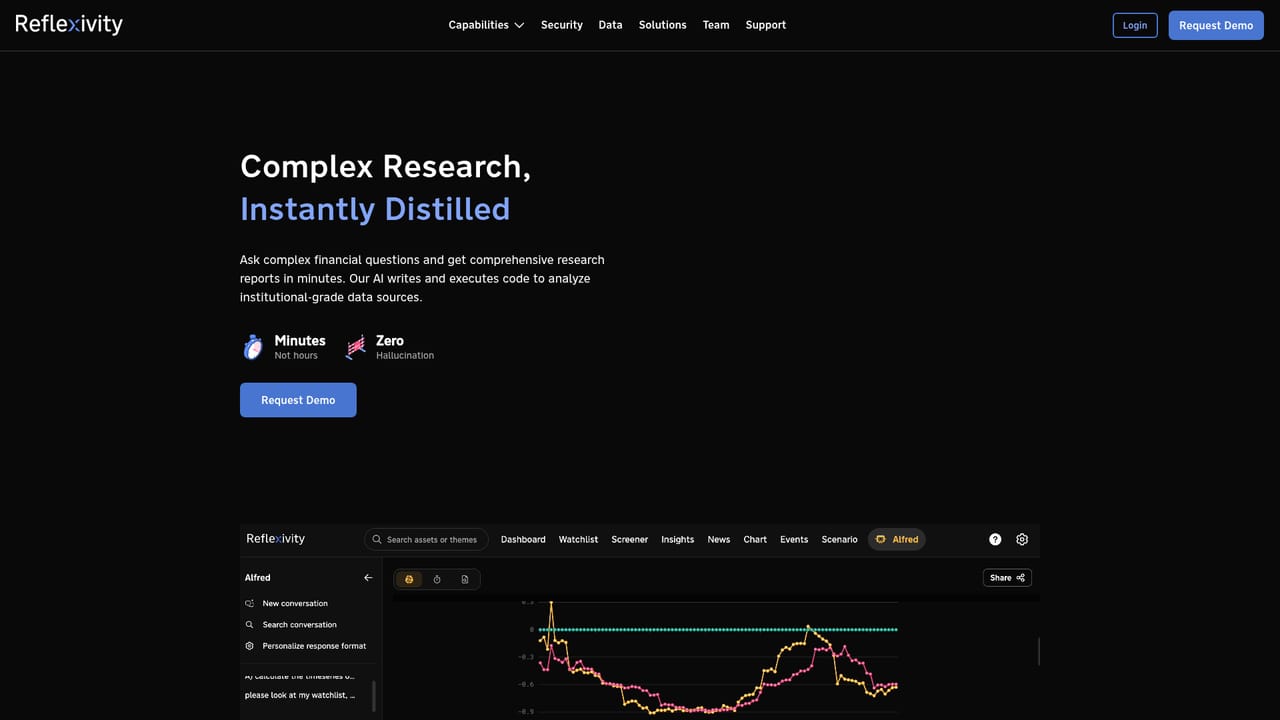1280x720 pixels.
Task: Click the Search assets or themes field
Action: [427, 539]
